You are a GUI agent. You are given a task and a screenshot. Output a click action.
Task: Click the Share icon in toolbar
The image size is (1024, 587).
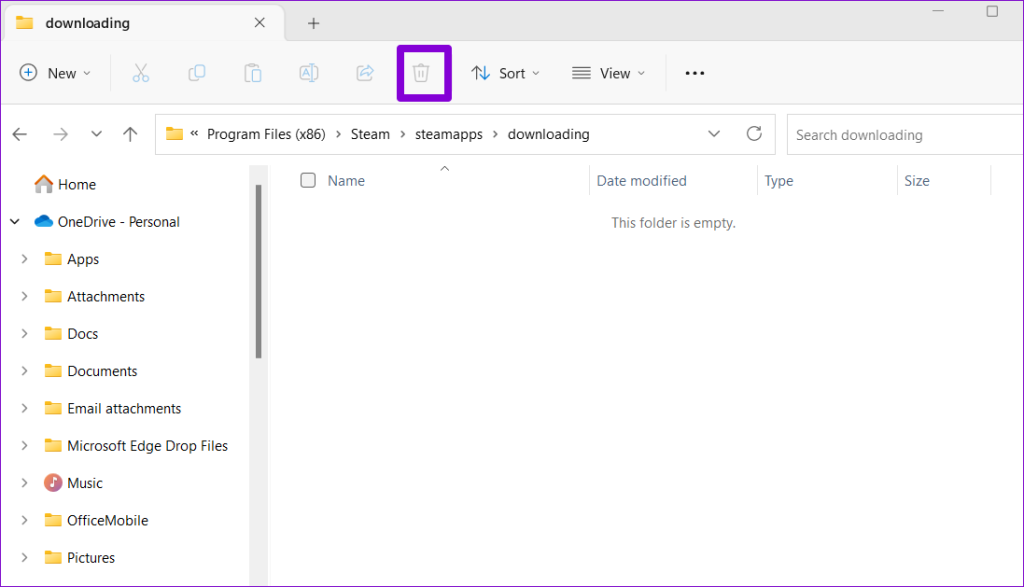365,73
